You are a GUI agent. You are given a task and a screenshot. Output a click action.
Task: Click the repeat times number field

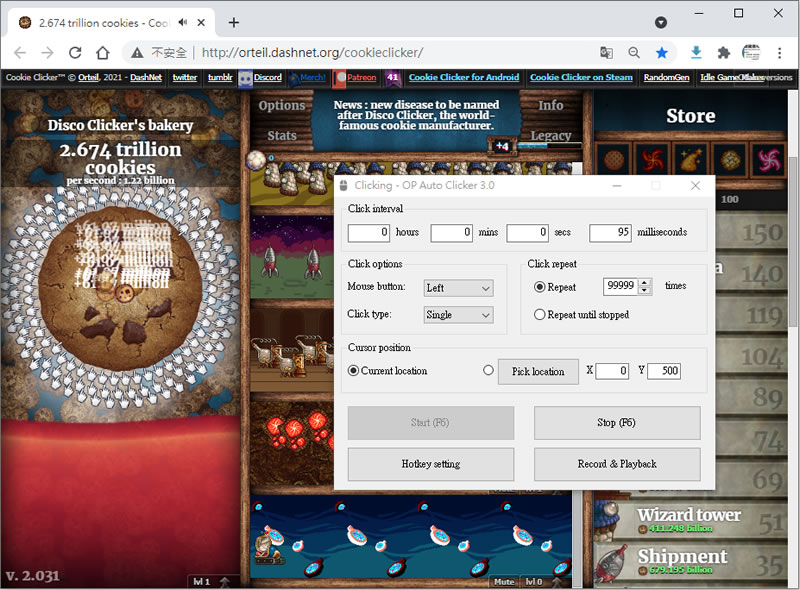pos(621,286)
